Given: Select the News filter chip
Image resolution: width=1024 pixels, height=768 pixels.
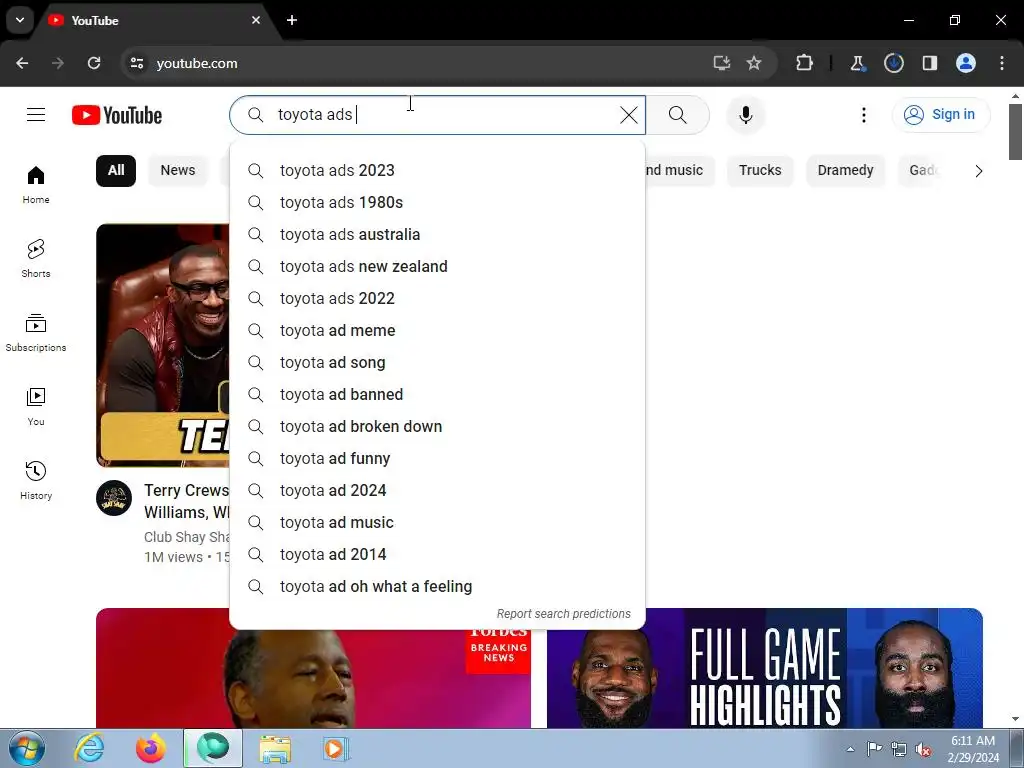Looking at the screenshot, I should tap(178, 170).
